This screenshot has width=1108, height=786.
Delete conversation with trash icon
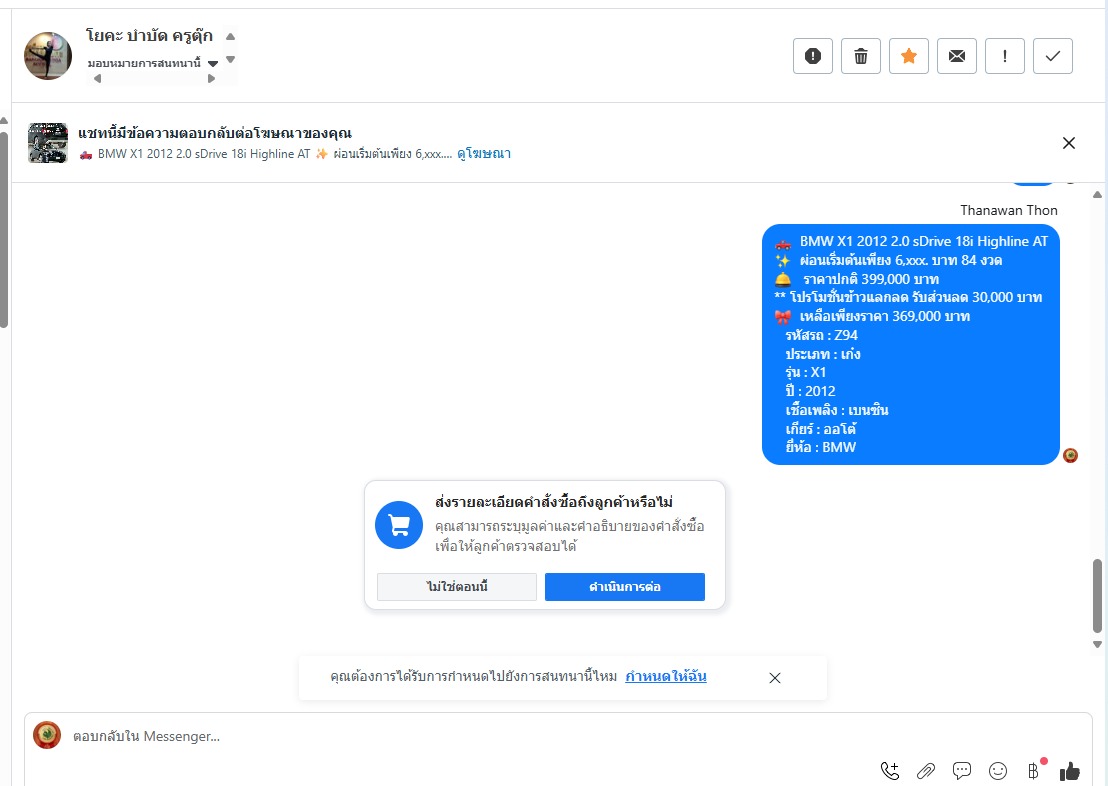click(x=861, y=56)
